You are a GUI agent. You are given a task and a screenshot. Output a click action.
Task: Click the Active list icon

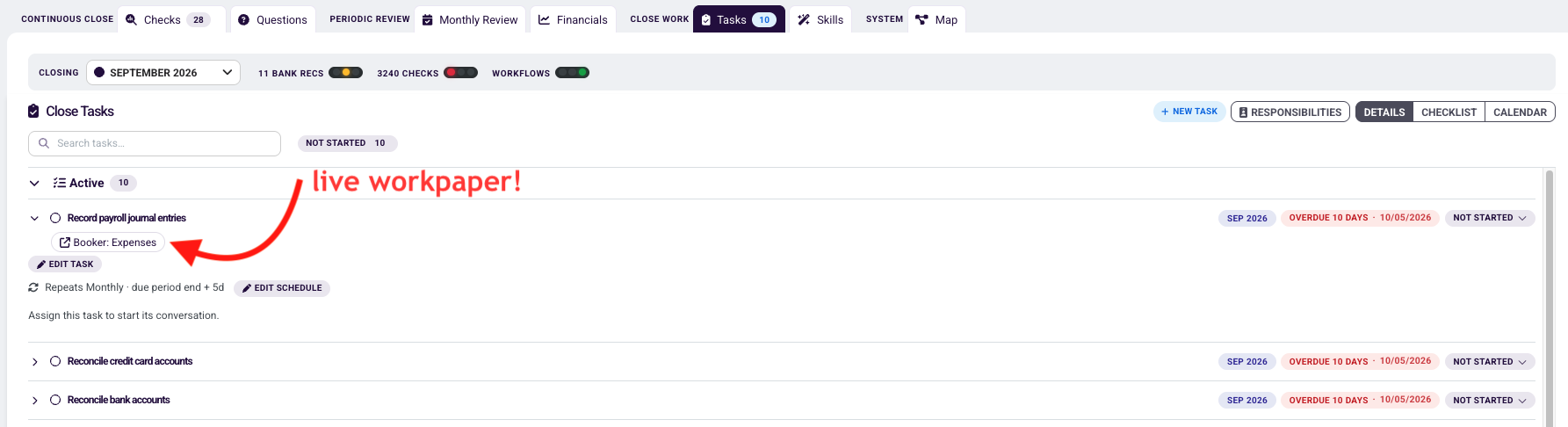(x=60, y=183)
